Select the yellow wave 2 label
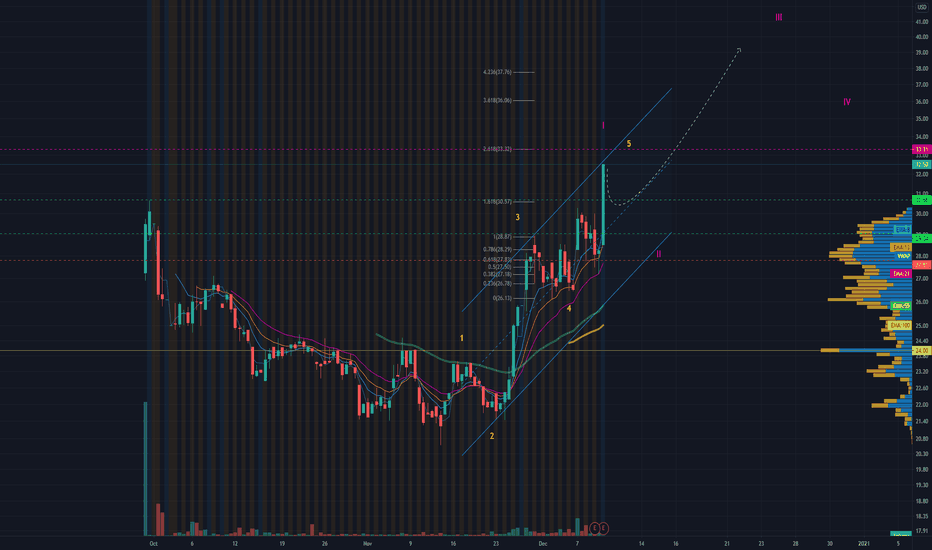932x550 pixels. (x=492, y=436)
